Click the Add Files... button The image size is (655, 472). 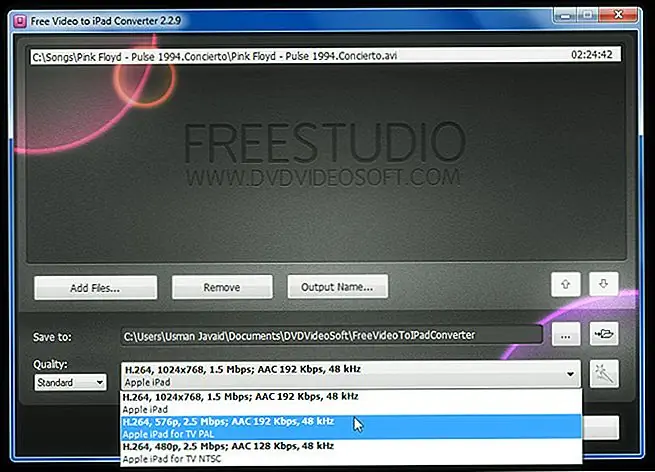(95, 287)
